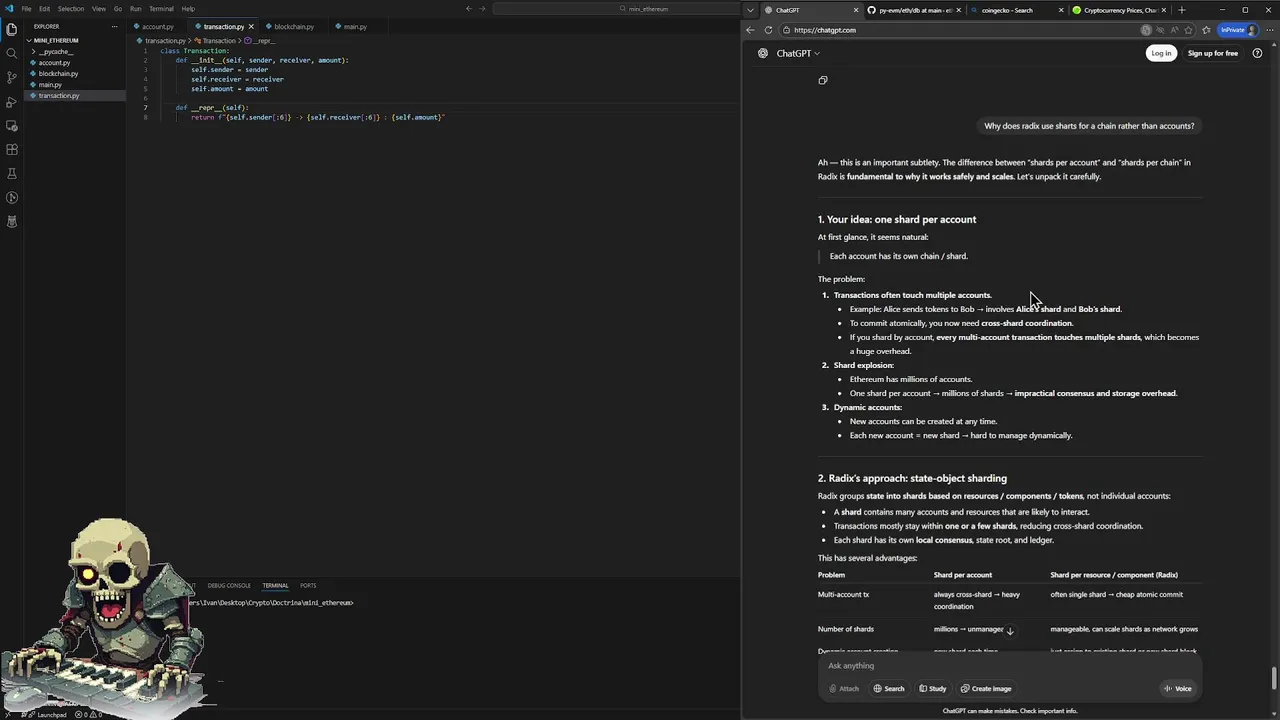The width and height of the screenshot is (1280, 720).
Task: Click the scroll-to-bottom arrow in chat
Action: point(1010,631)
